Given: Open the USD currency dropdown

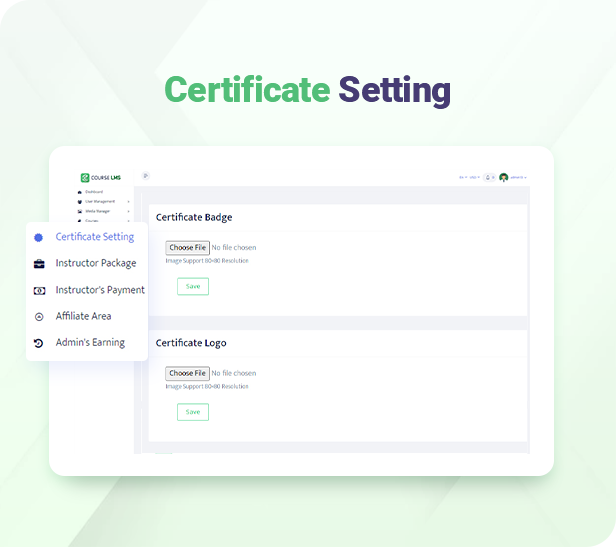Looking at the screenshot, I should pyautogui.click(x=474, y=177).
